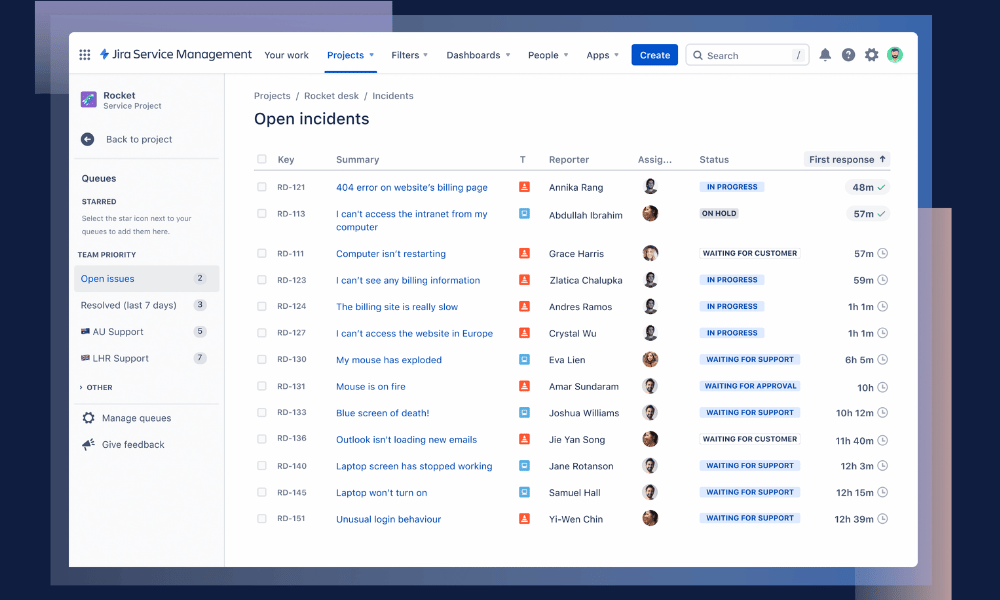Check the box for RD-111
Image resolution: width=1000 pixels, height=600 pixels.
[261, 253]
